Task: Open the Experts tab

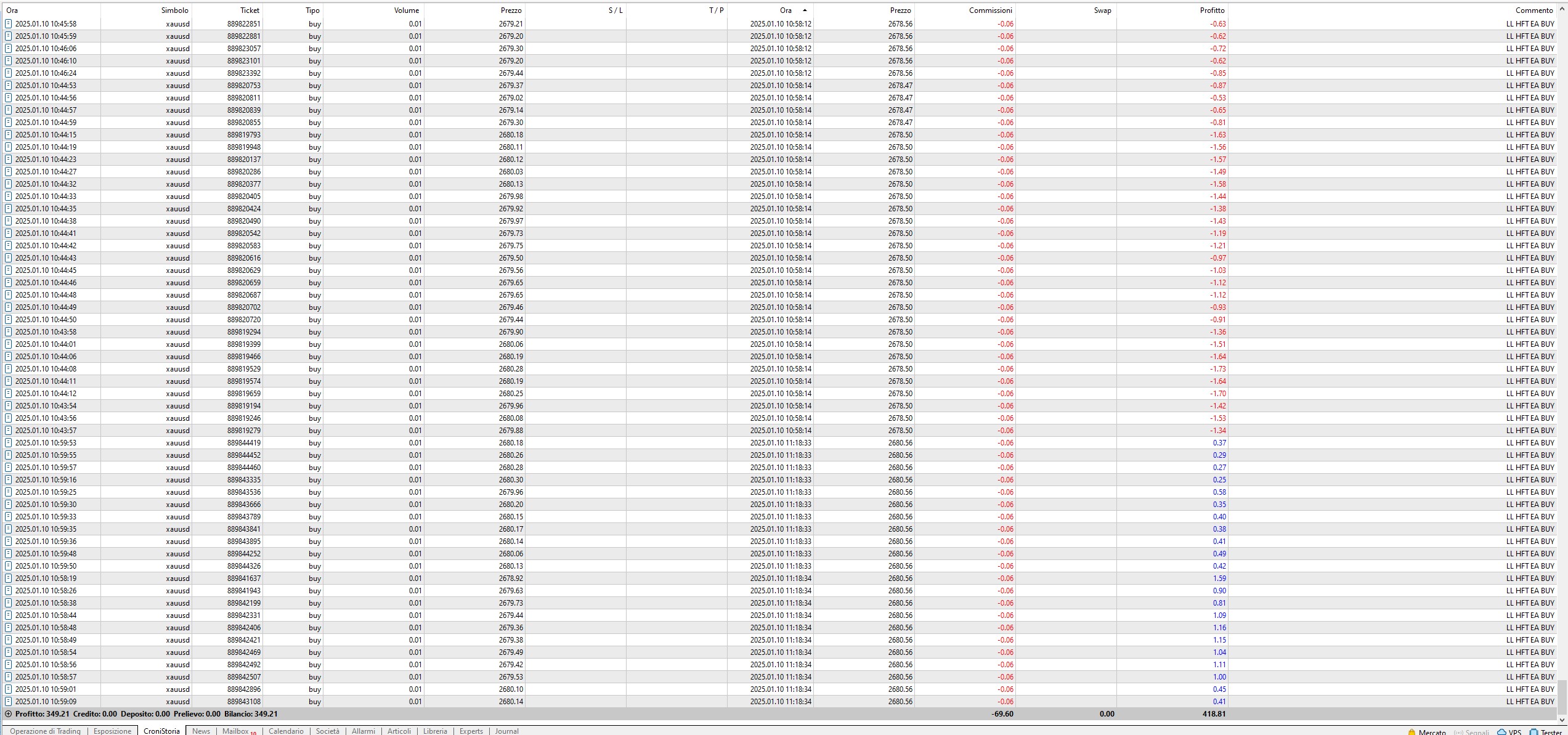Action: click(x=471, y=731)
